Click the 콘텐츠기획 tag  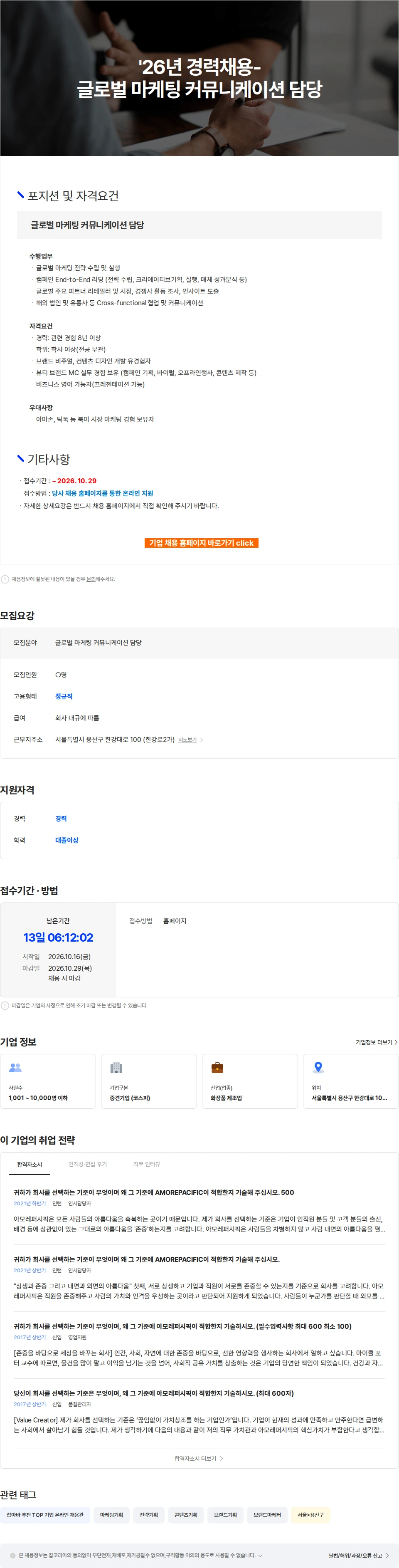185,1514
